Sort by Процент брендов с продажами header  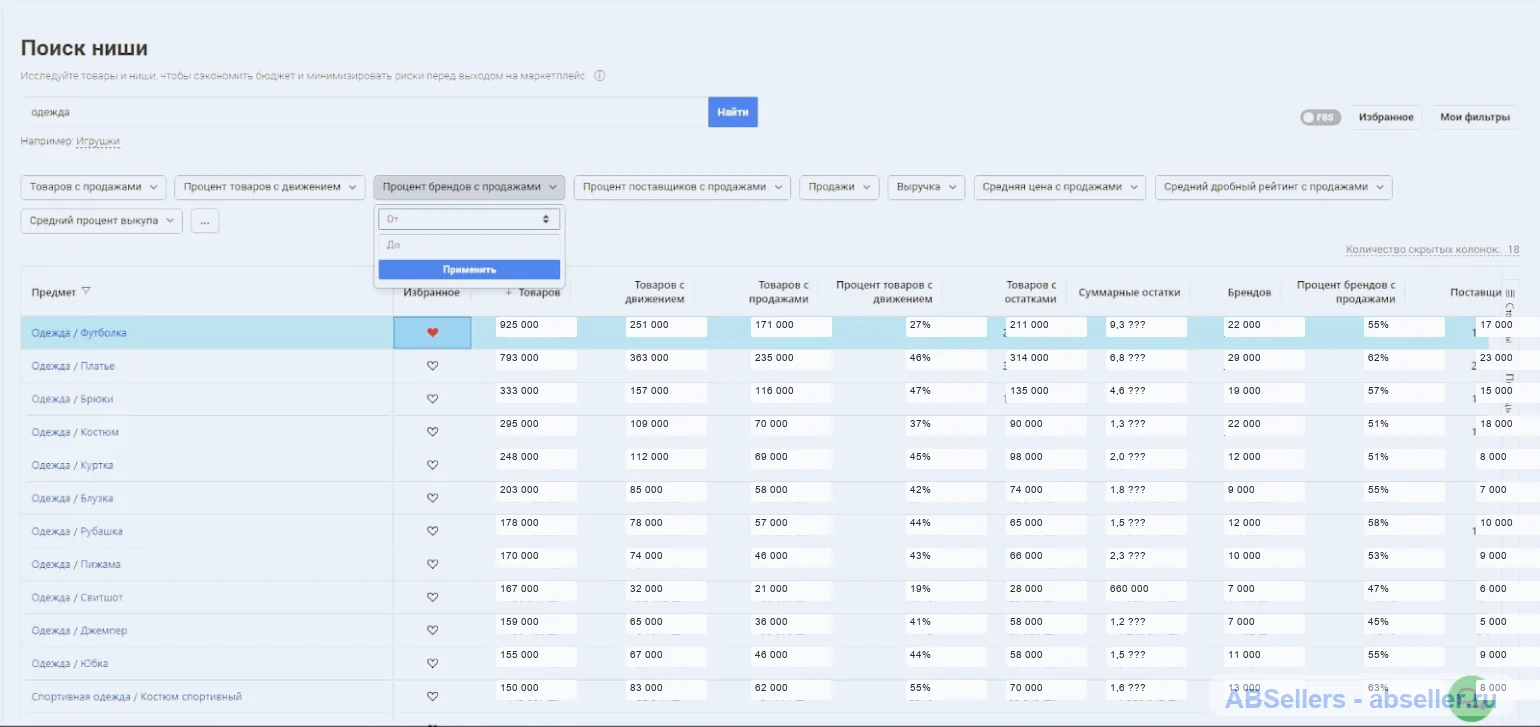coord(1346,292)
